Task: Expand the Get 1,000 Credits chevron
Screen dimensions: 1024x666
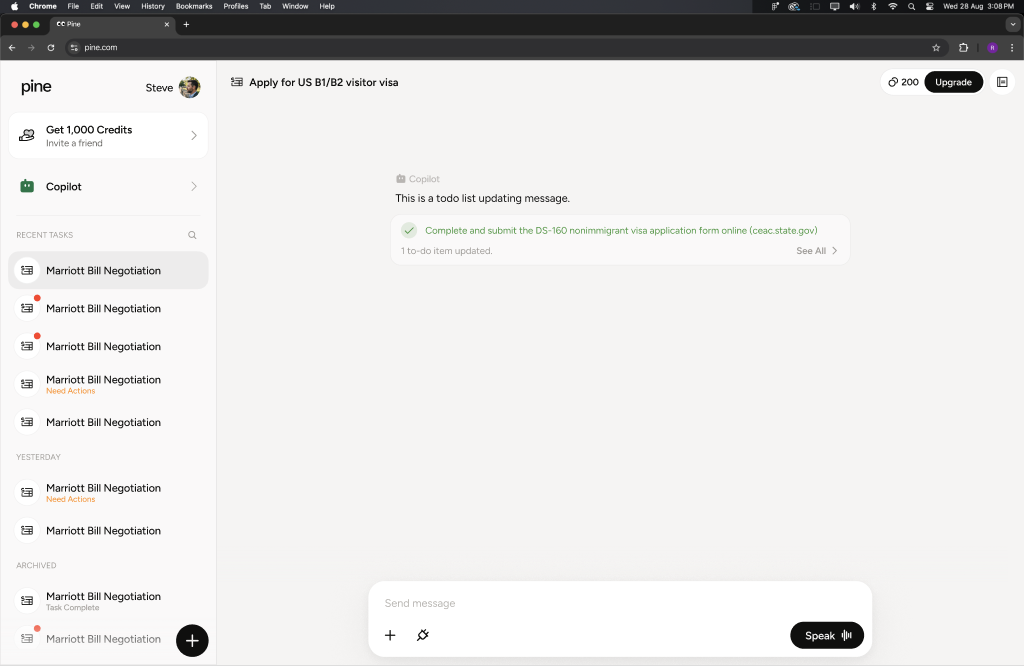Action: click(194, 135)
